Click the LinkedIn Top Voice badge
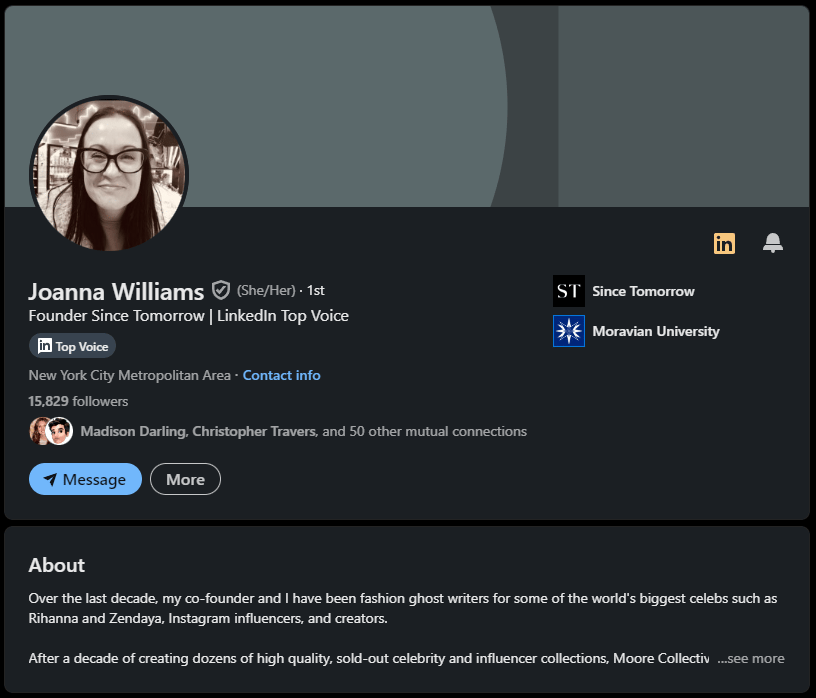Viewport: 816px width, 698px height. [72, 346]
